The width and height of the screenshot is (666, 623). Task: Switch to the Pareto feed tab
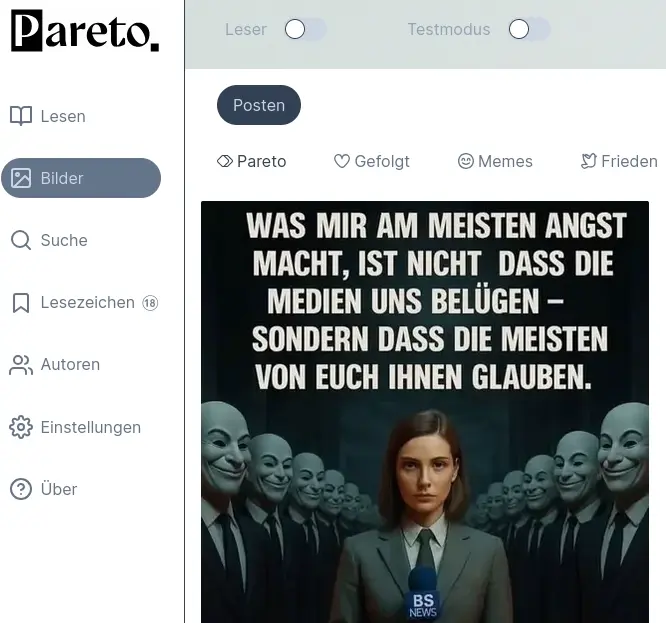click(252, 161)
